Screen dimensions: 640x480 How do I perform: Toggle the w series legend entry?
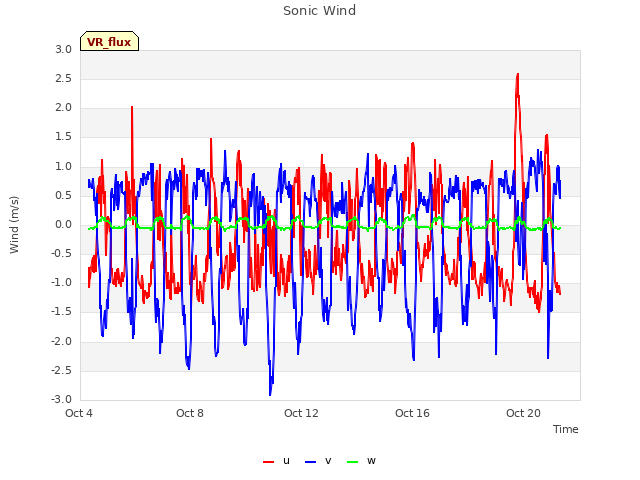click(361, 461)
